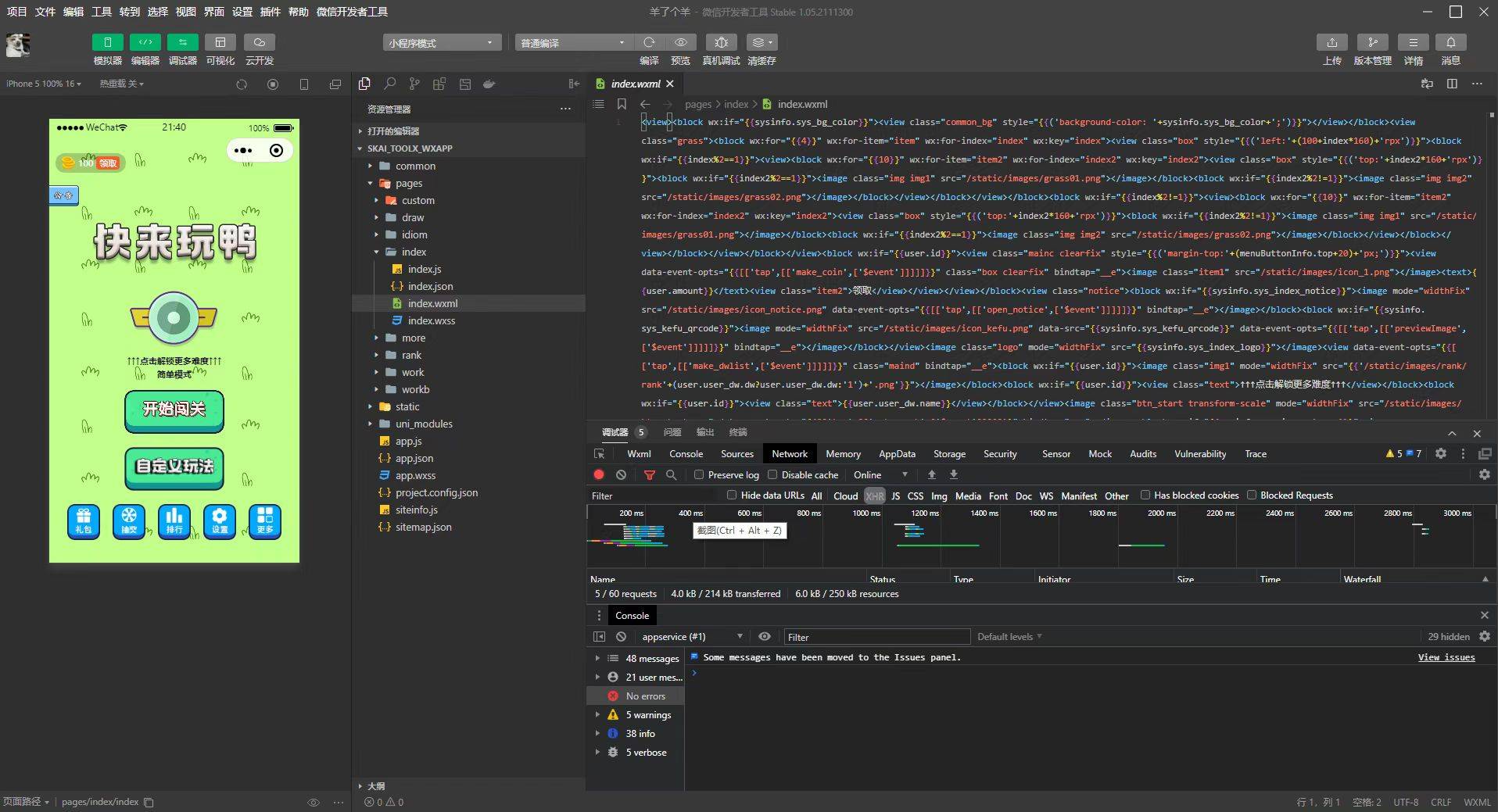Open the clear cache (清缓存) icon

coord(762,42)
